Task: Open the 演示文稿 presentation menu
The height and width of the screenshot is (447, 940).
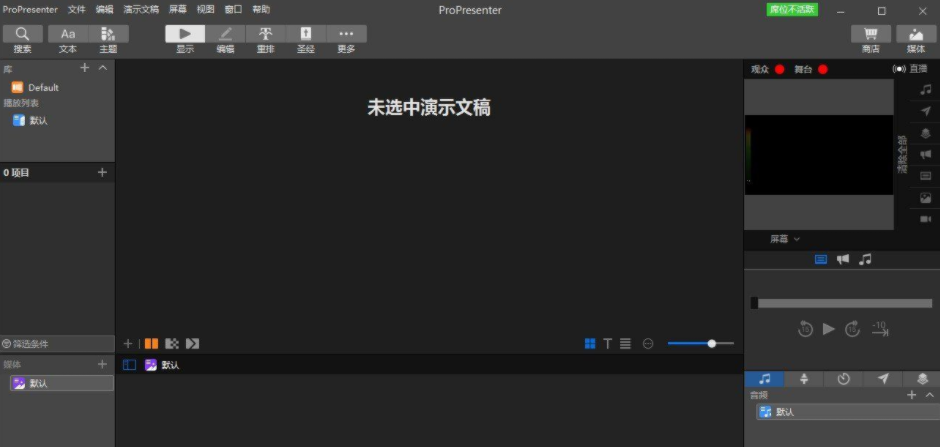Action: coord(141,10)
